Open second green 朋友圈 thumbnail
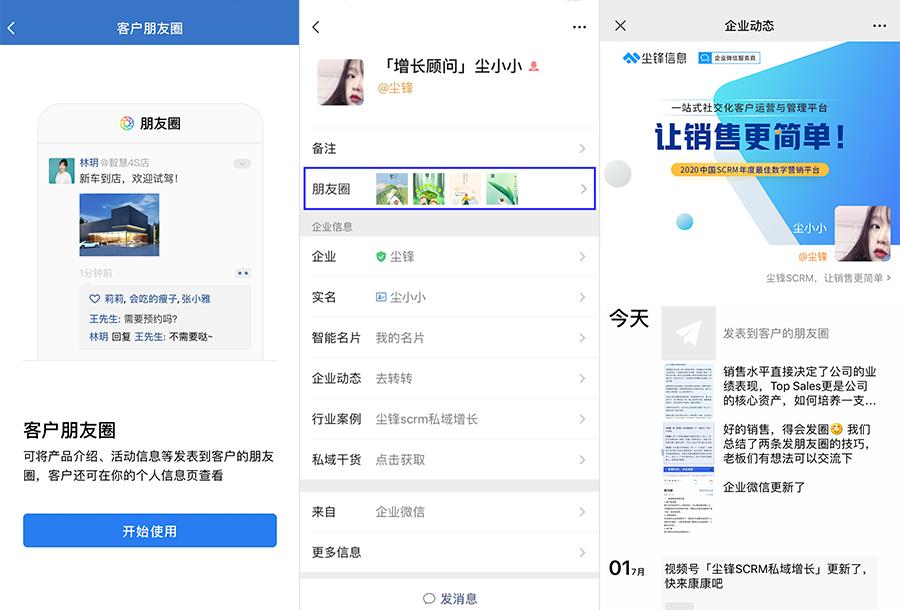 pyautogui.click(x=429, y=189)
